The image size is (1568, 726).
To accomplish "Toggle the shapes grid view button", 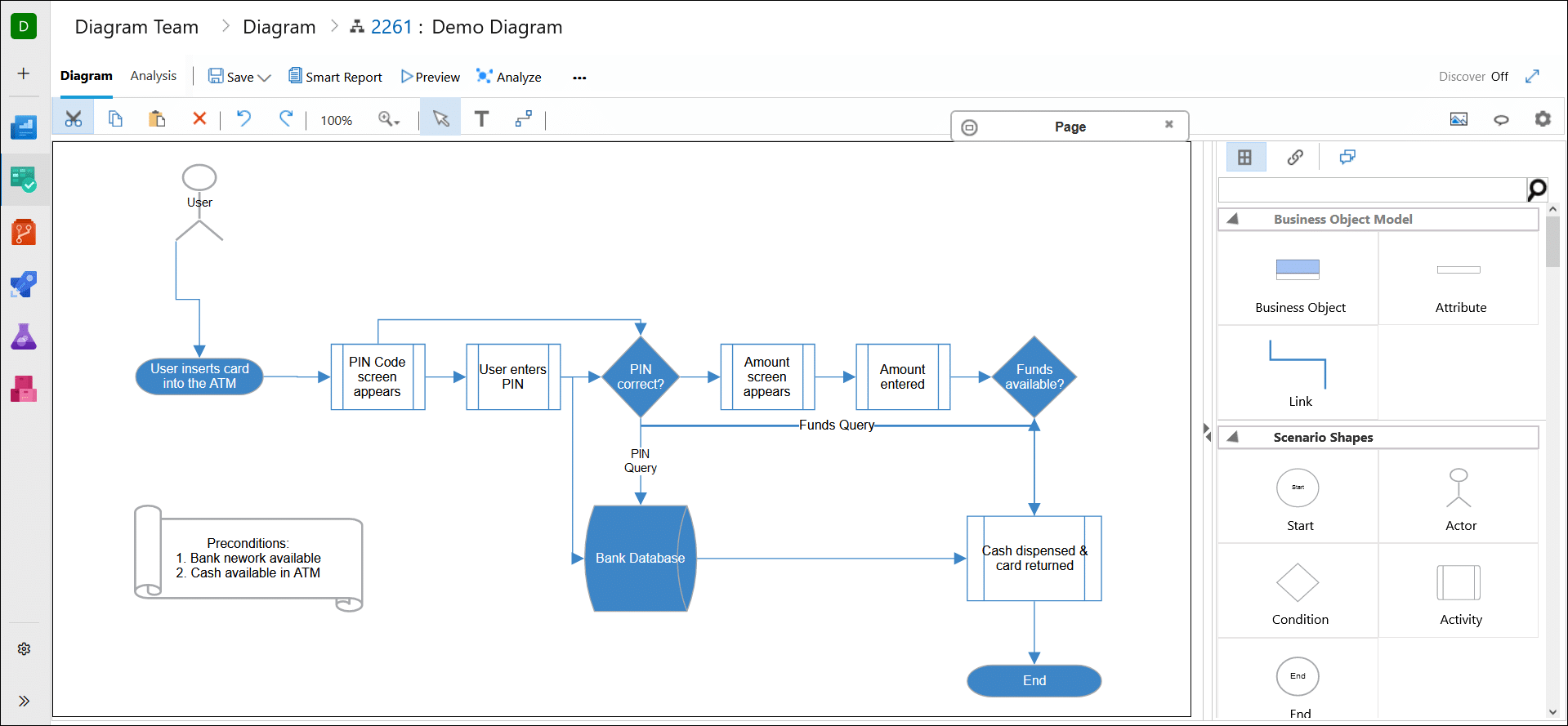I will 1244,158.
